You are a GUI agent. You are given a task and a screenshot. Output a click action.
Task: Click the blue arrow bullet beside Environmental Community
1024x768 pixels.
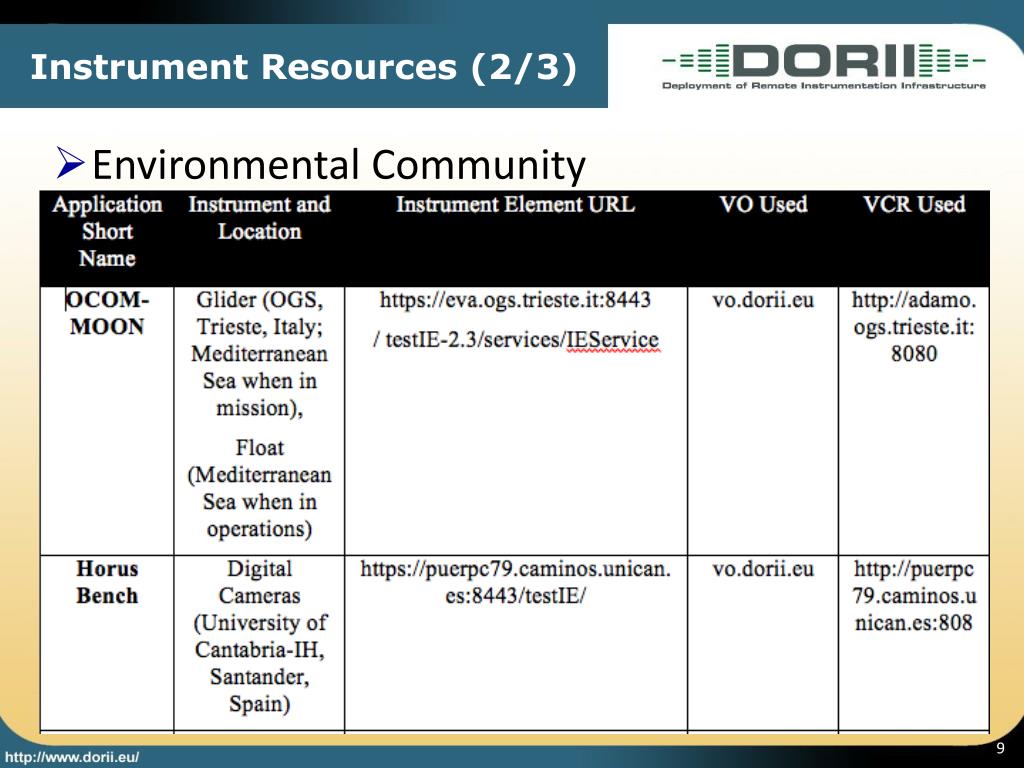coord(70,163)
